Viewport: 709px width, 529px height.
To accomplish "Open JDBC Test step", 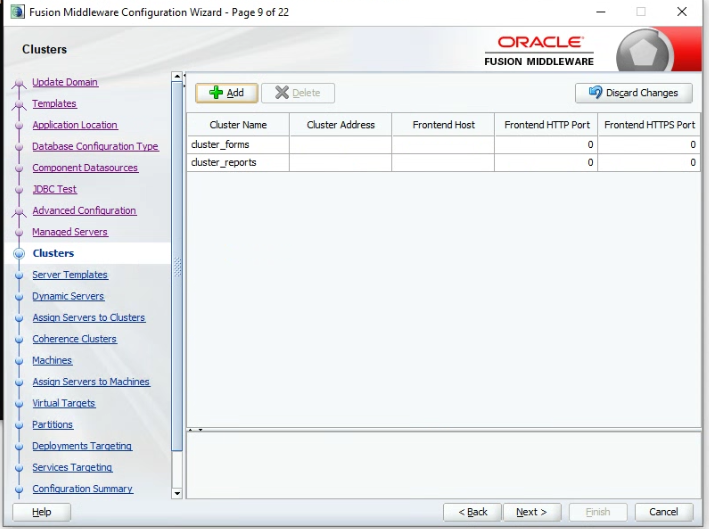I will pos(54,189).
